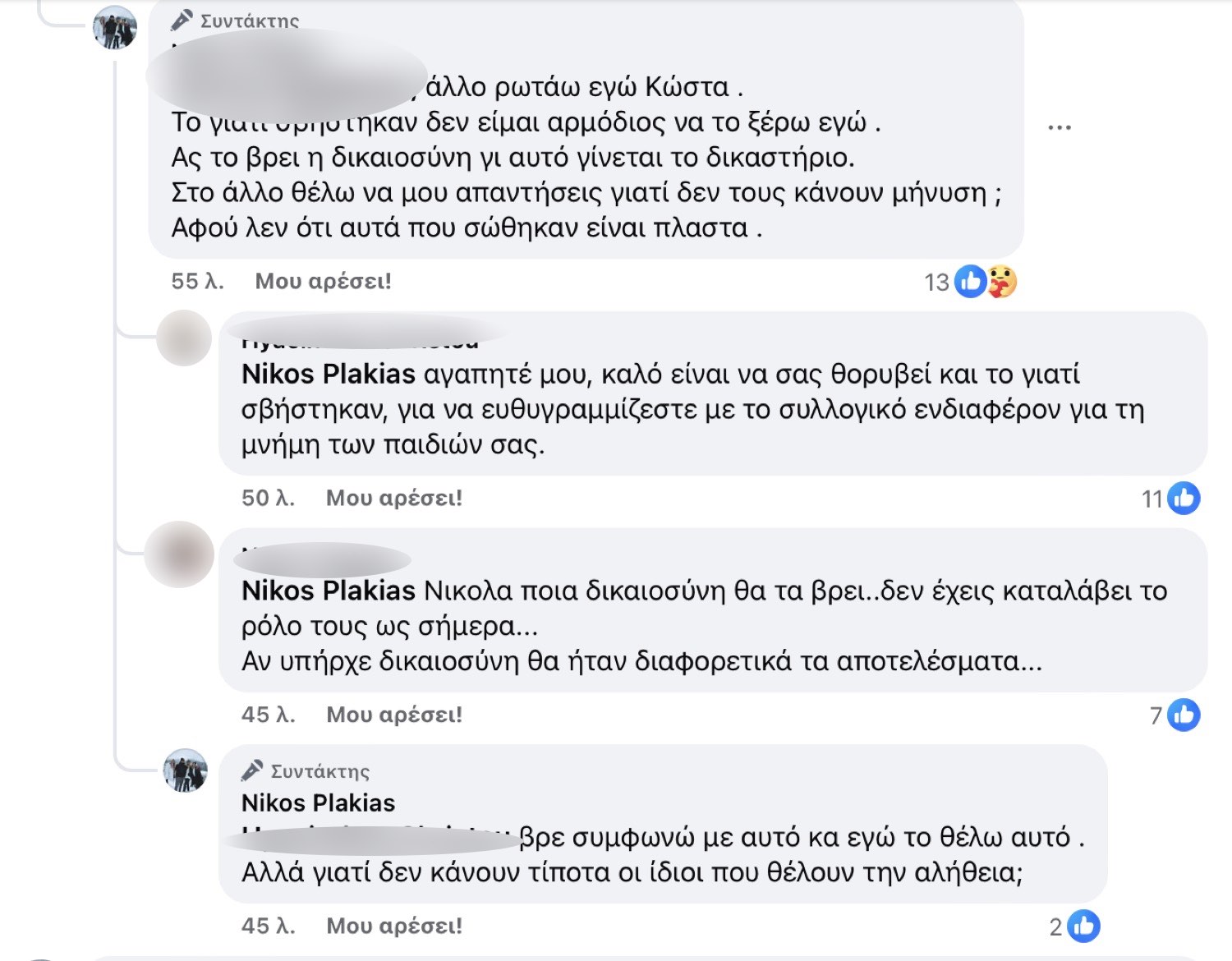Click the like reaction icon beside count 7
Viewport: 1232px width, 961px height.
[x=1184, y=715]
